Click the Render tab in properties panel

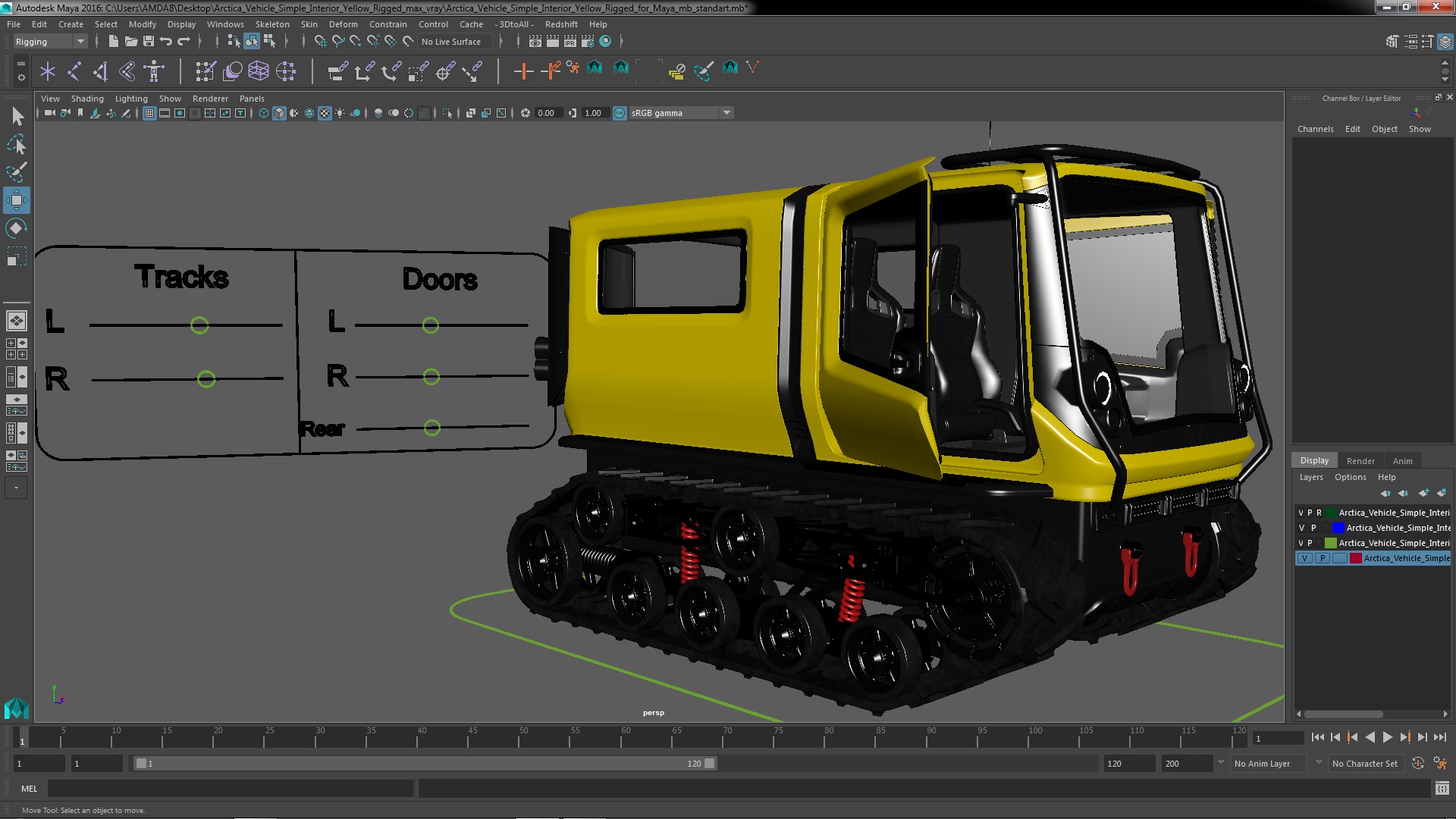point(1360,460)
